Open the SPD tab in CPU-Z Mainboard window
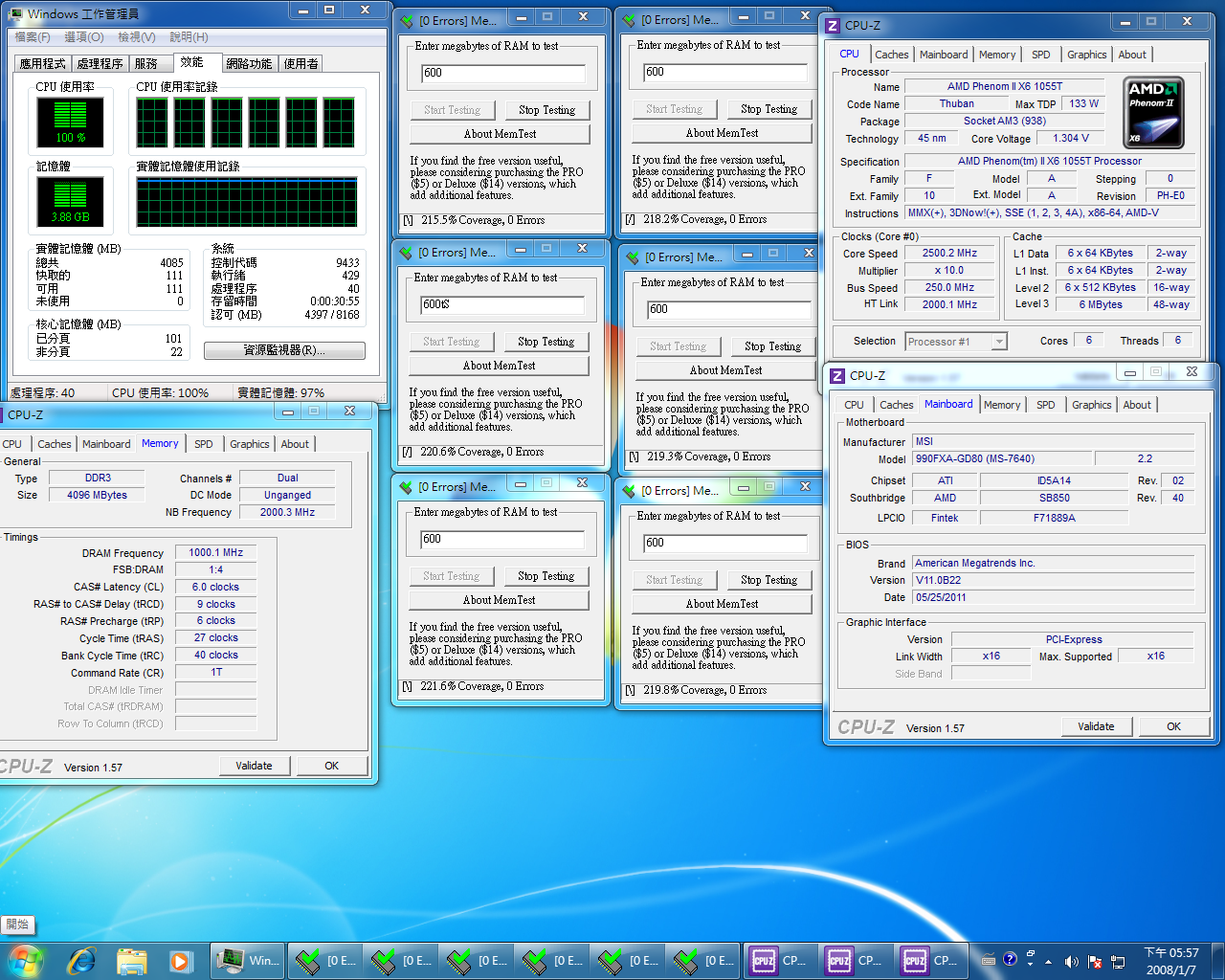Image resolution: width=1225 pixels, height=980 pixels. pyautogui.click(x=1045, y=405)
